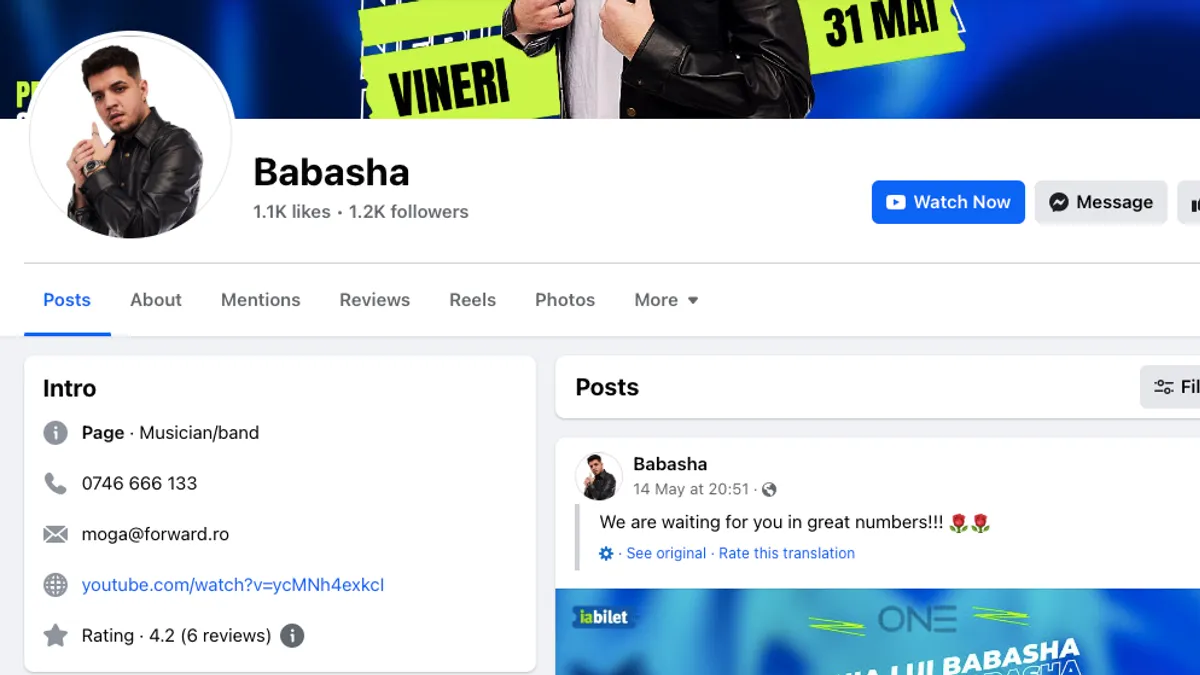This screenshot has height=675, width=1200.
Task: Select the Photos tab
Action: click(x=565, y=300)
